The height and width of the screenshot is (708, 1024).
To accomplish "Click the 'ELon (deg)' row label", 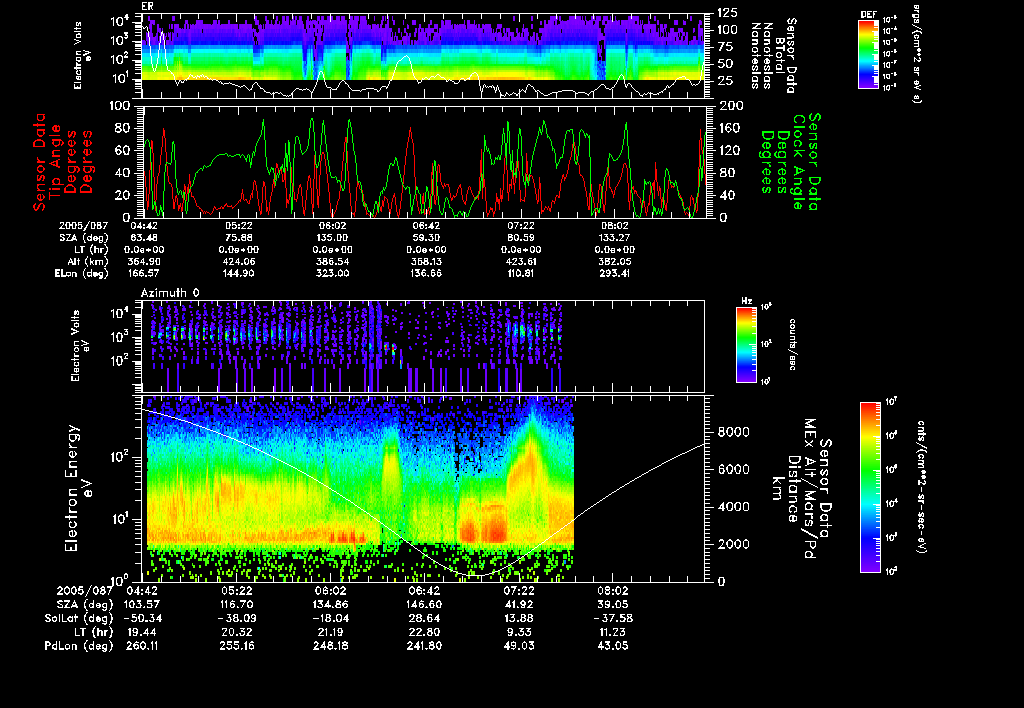I will 82,274.
